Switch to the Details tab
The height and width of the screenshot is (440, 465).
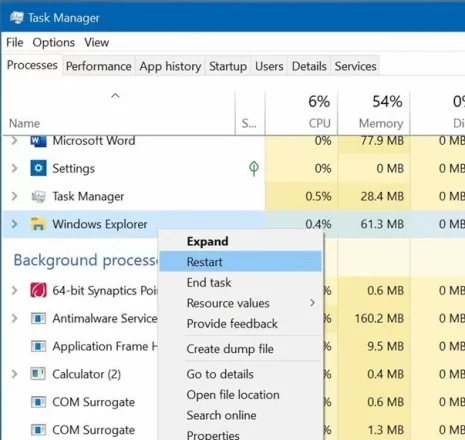coord(309,66)
